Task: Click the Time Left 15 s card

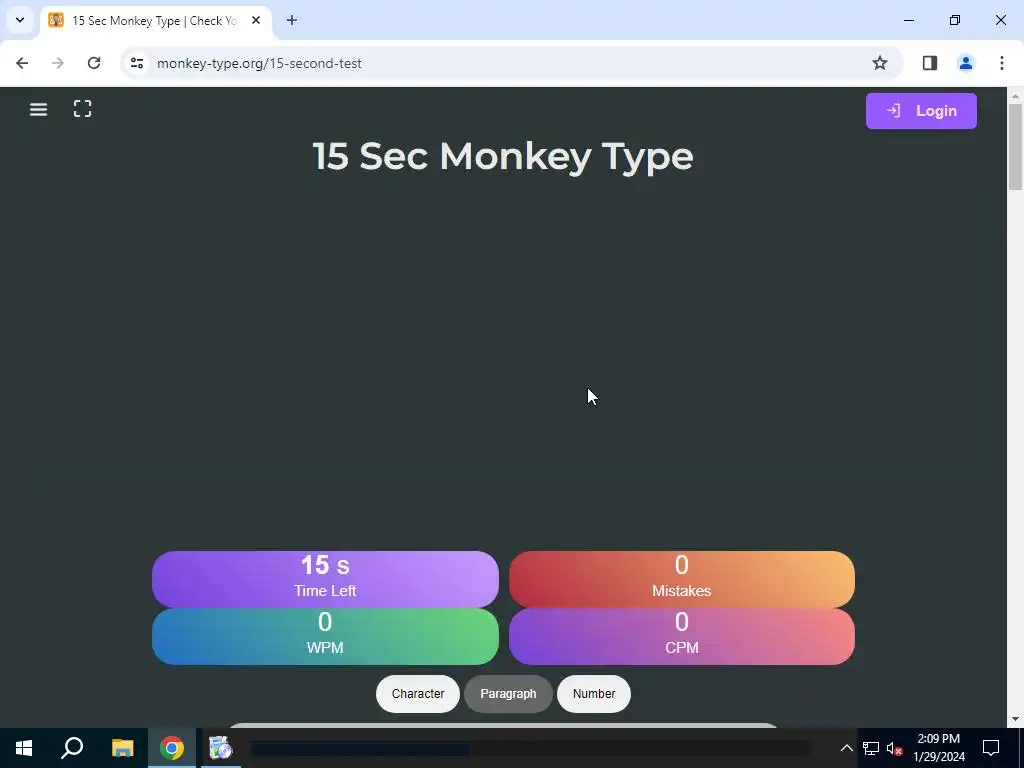Action: (x=325, y=579)
